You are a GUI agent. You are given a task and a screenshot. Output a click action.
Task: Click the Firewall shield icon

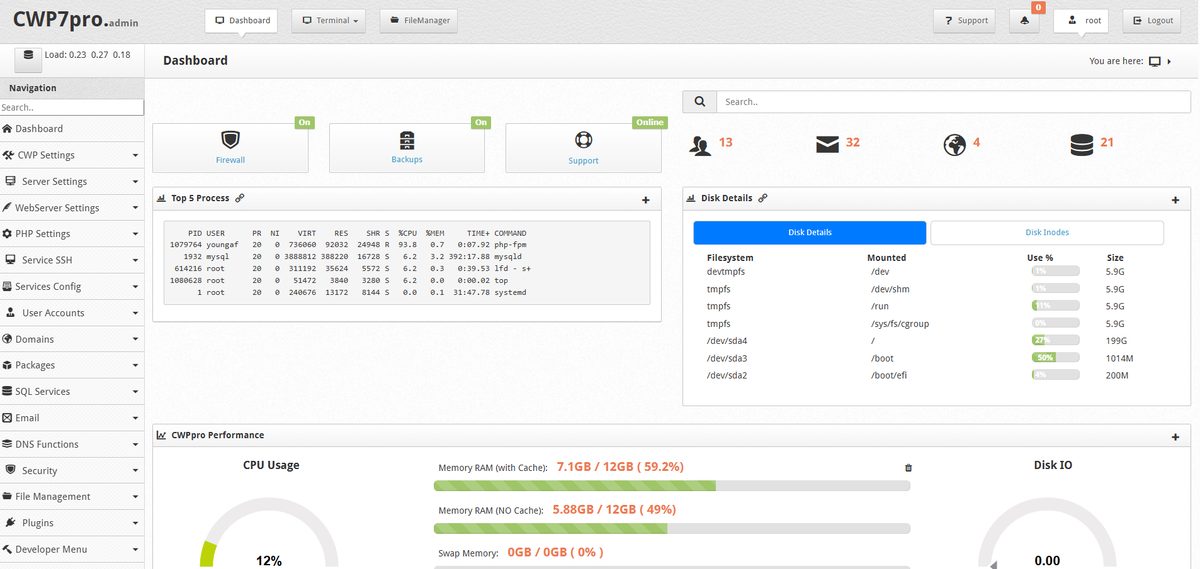pos(230,140)
